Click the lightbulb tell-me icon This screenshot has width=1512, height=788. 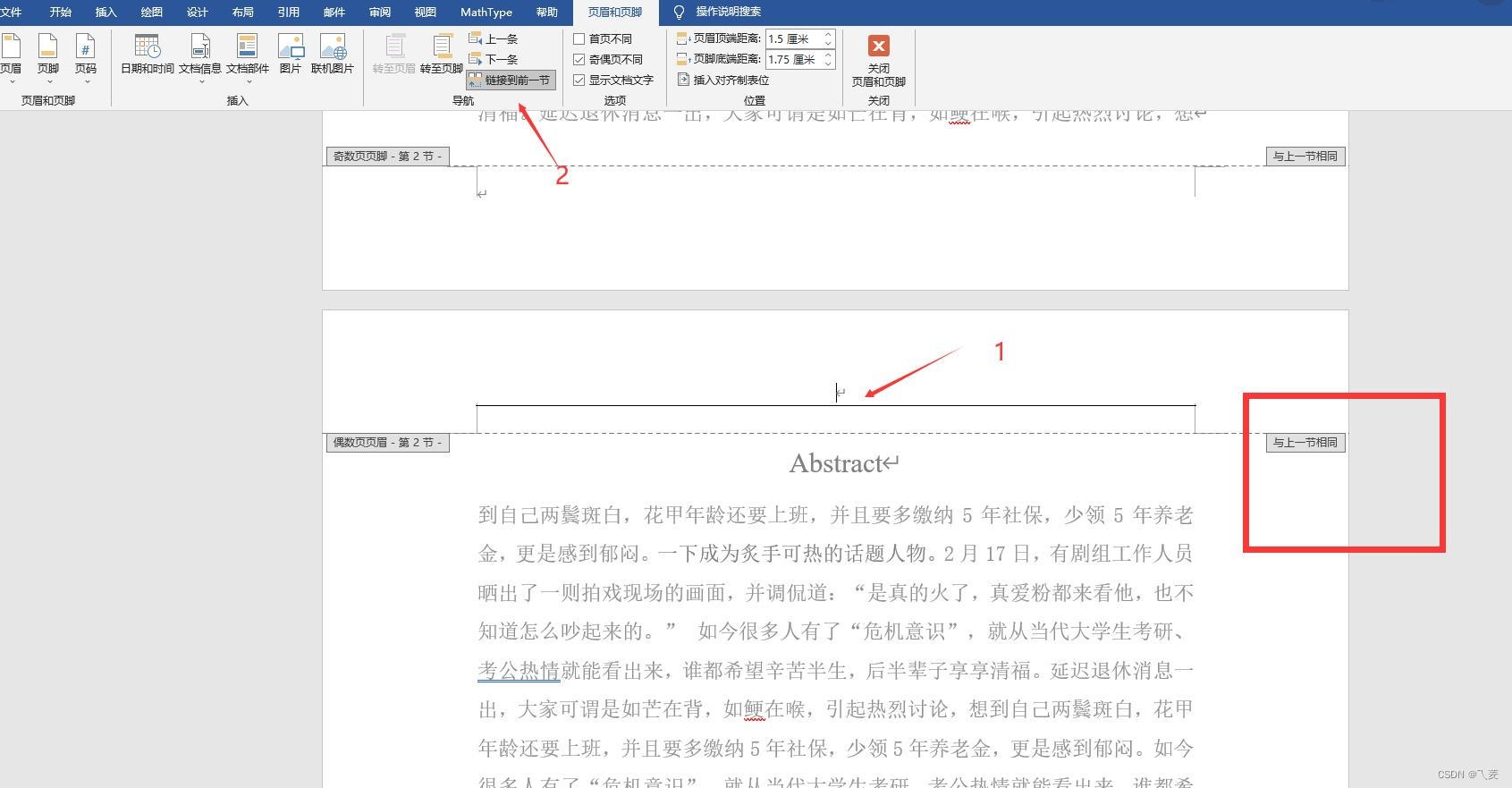tap(680, 12)
